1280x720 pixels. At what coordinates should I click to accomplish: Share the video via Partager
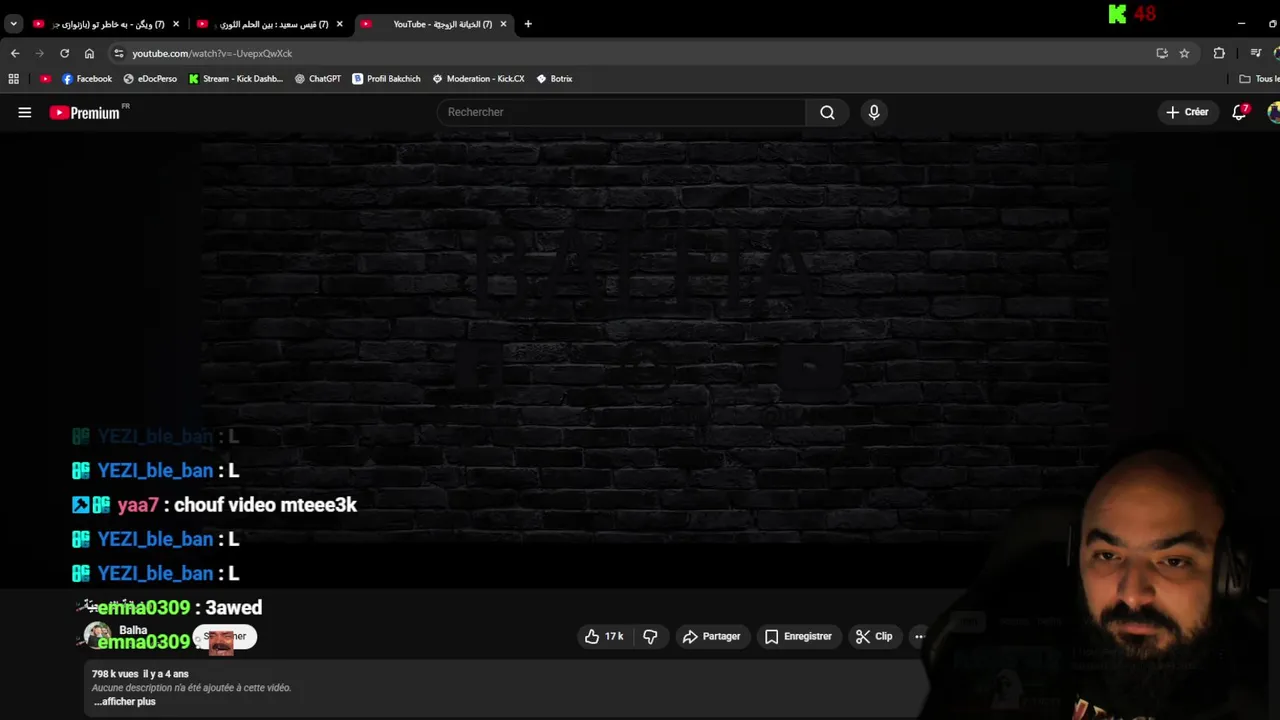pyautogui.click(x=712, y=636)
